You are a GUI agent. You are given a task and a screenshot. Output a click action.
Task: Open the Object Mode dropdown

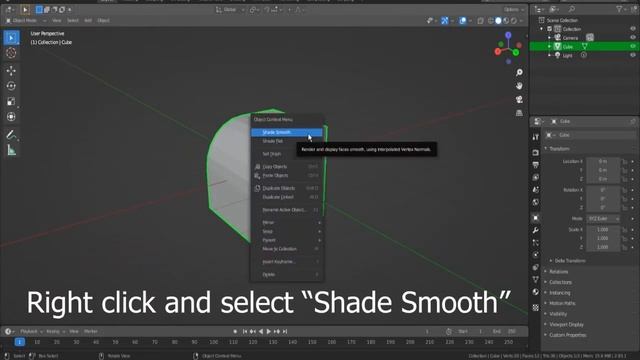tap(26, 20)
